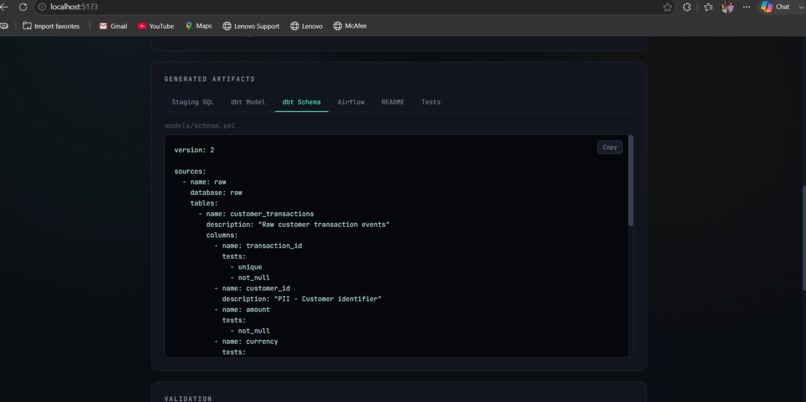Open the favorites list icon

(x=708, y=7)
